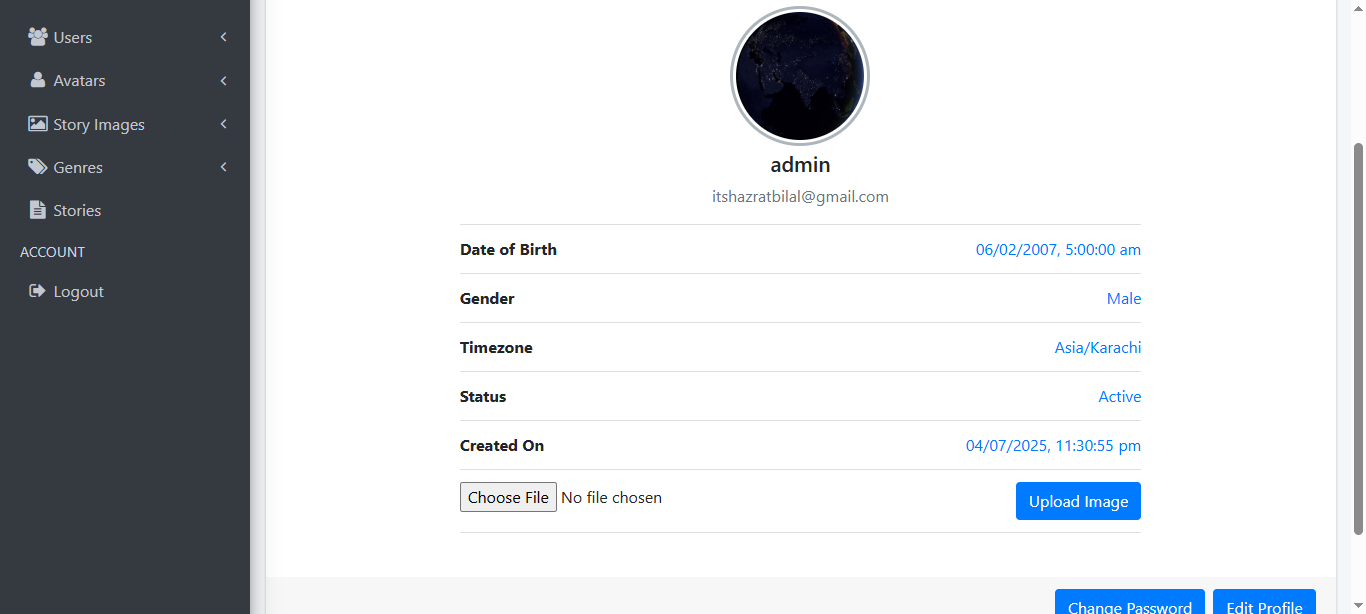
Task: Click the Avatars person icon
Action: coord(38,80)
